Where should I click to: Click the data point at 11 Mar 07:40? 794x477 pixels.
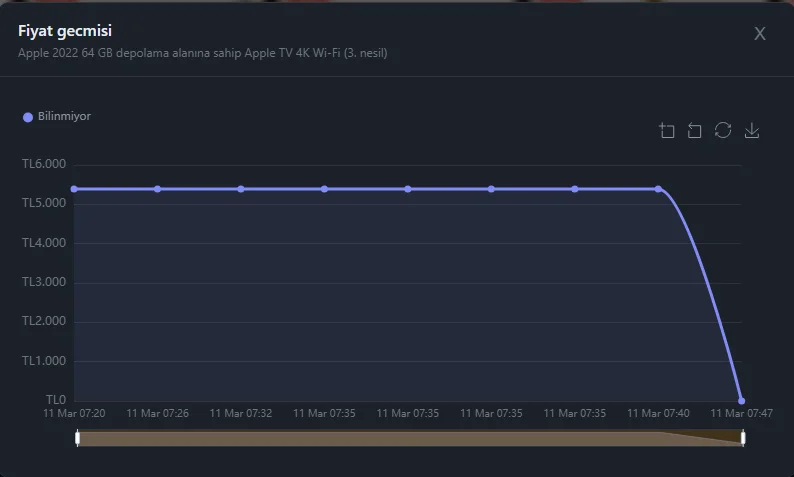click(x=658, y=189)
